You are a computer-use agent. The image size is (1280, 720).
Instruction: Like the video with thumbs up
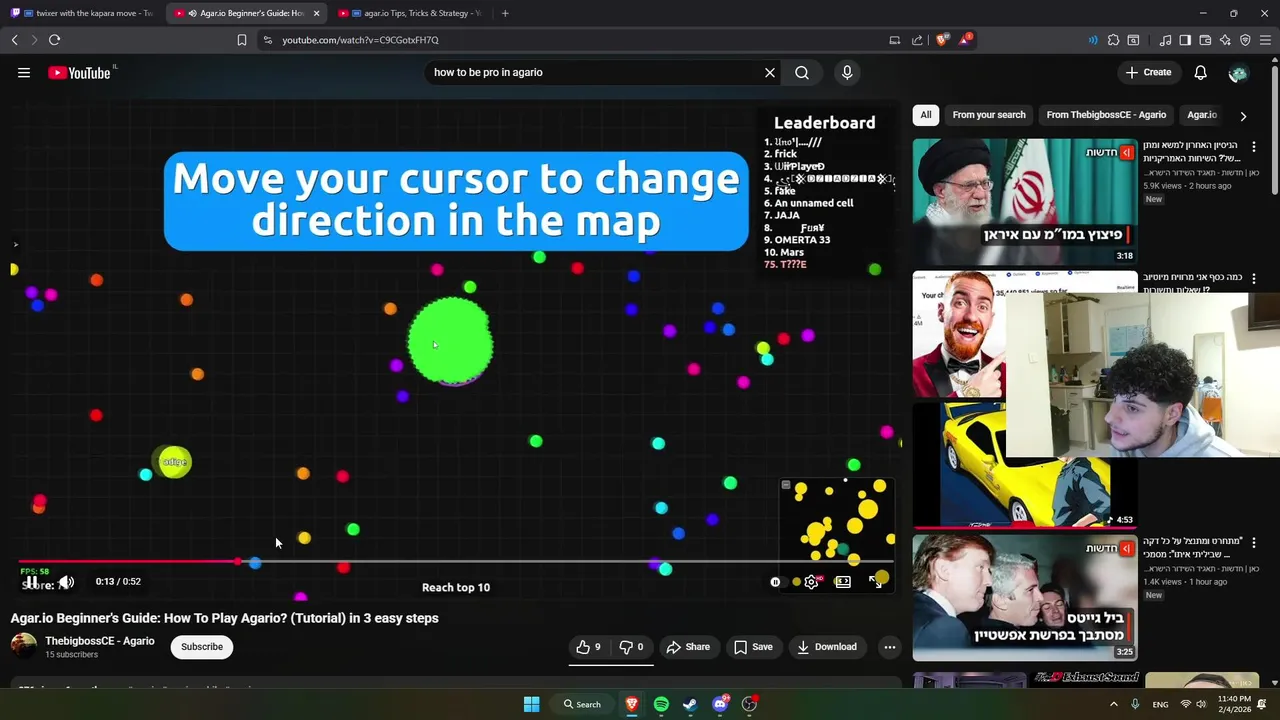point(588,647)
